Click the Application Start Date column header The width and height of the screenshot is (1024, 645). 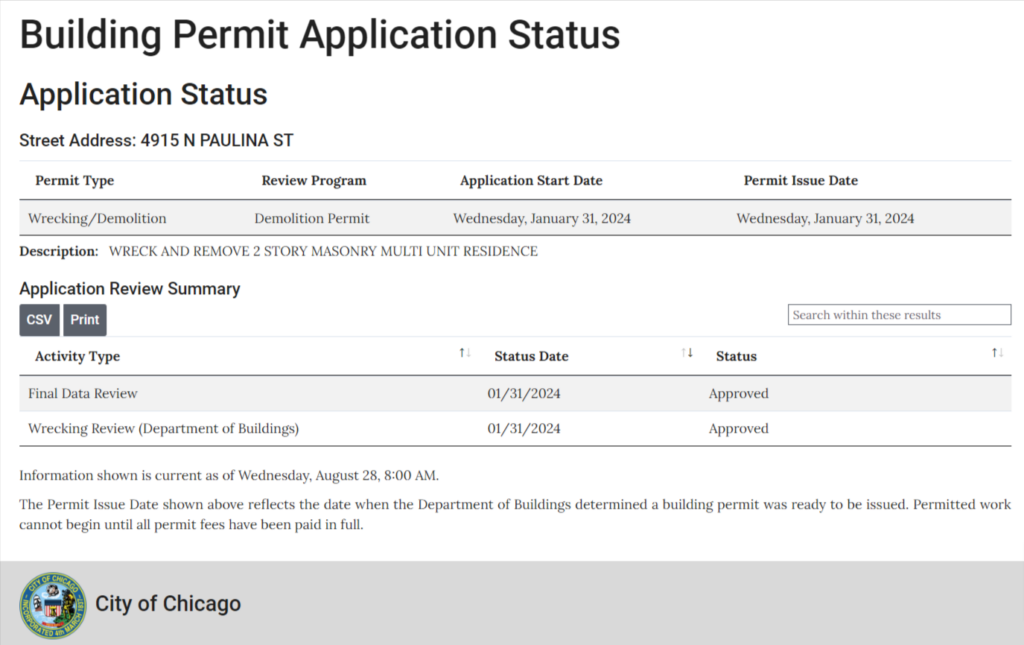531,181
